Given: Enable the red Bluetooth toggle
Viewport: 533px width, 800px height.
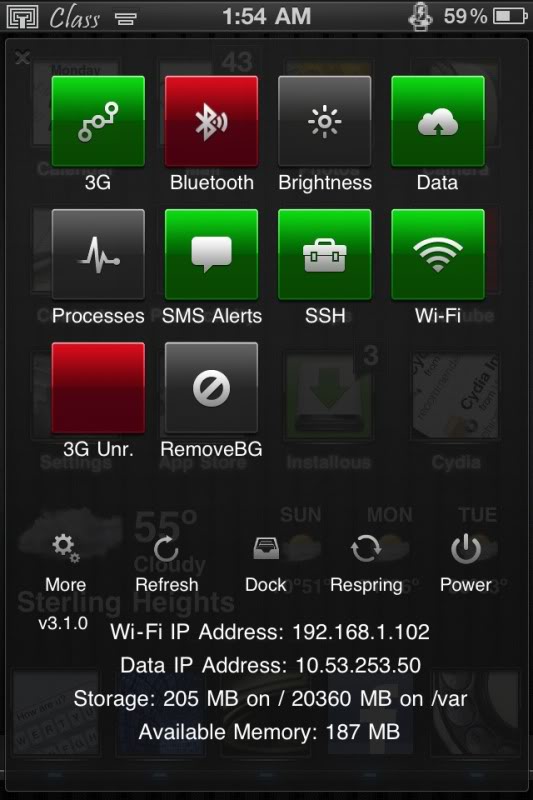Looking at the screenshot, I should pyautogui.click(x=211, y=121).
